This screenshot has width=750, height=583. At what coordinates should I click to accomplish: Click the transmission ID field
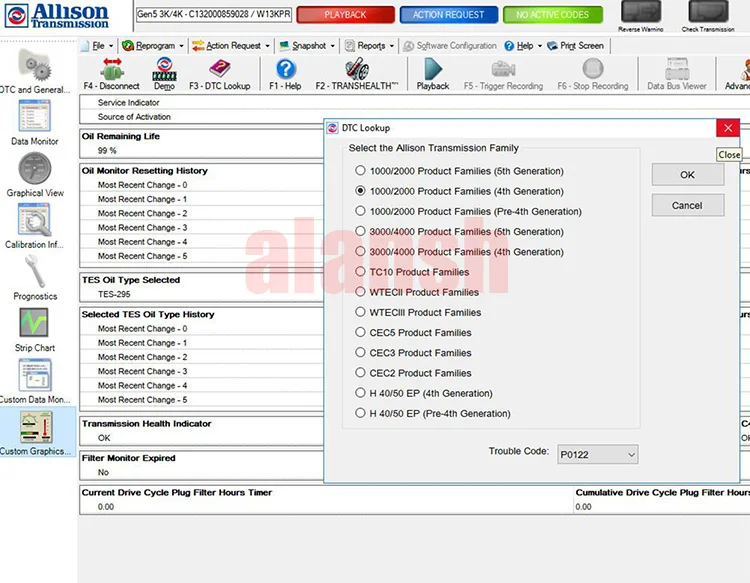click(214, 14)
